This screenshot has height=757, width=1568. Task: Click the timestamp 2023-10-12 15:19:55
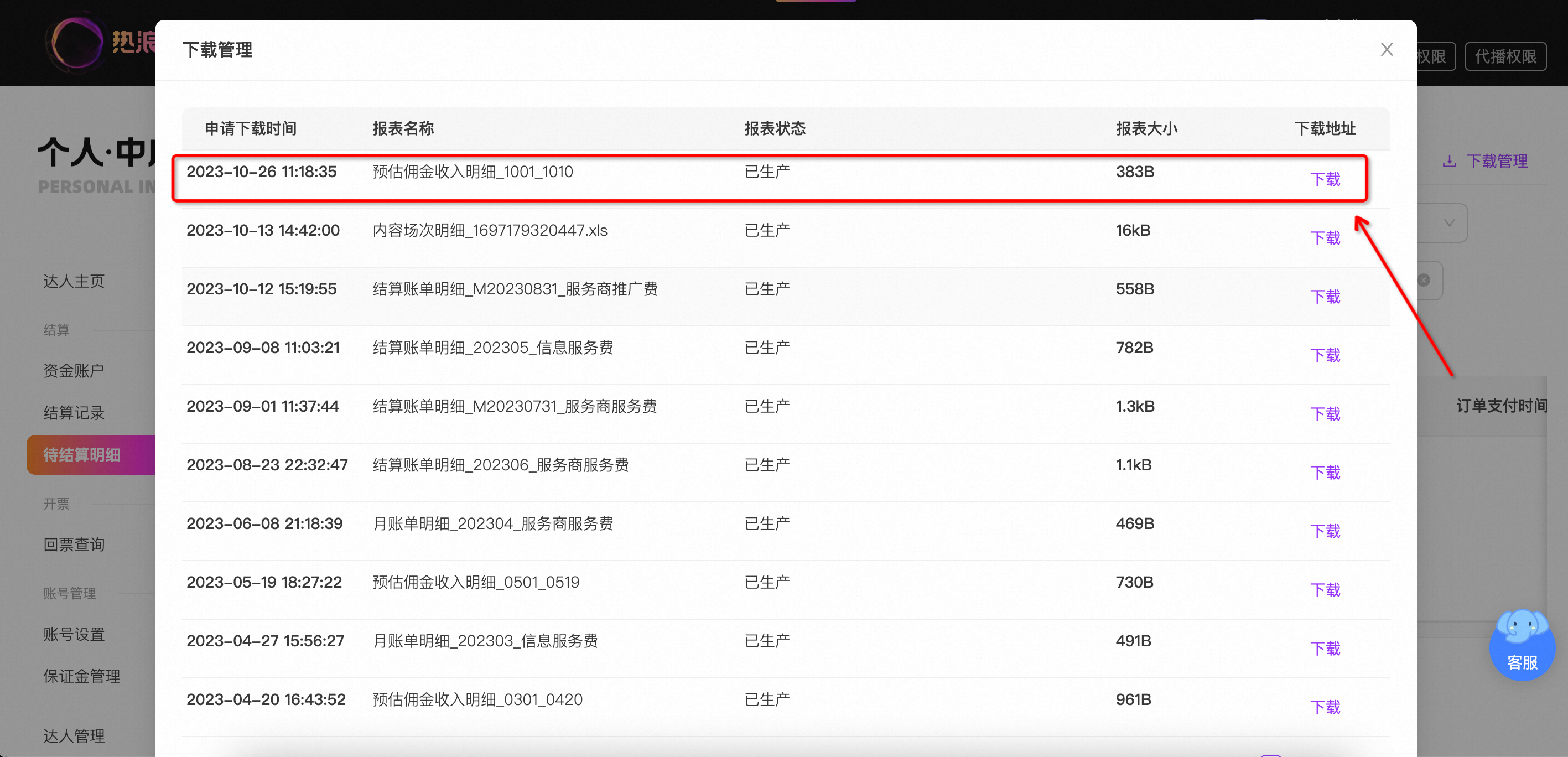[262, 289]
